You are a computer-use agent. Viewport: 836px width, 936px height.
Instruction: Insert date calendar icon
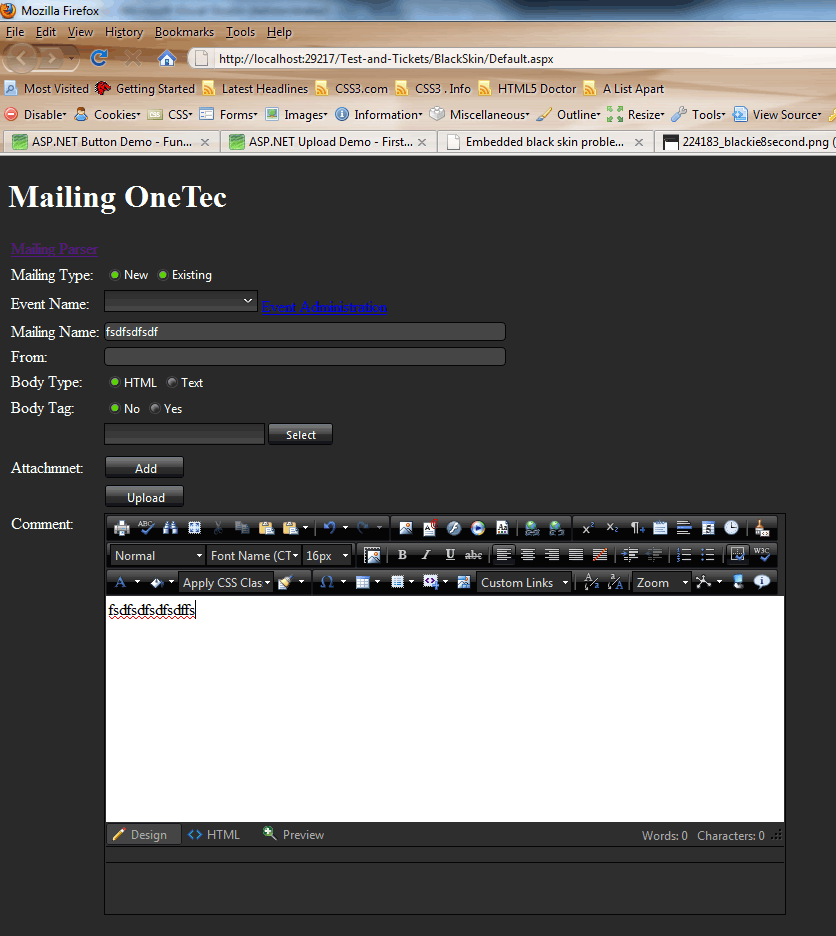coord(708,528)
